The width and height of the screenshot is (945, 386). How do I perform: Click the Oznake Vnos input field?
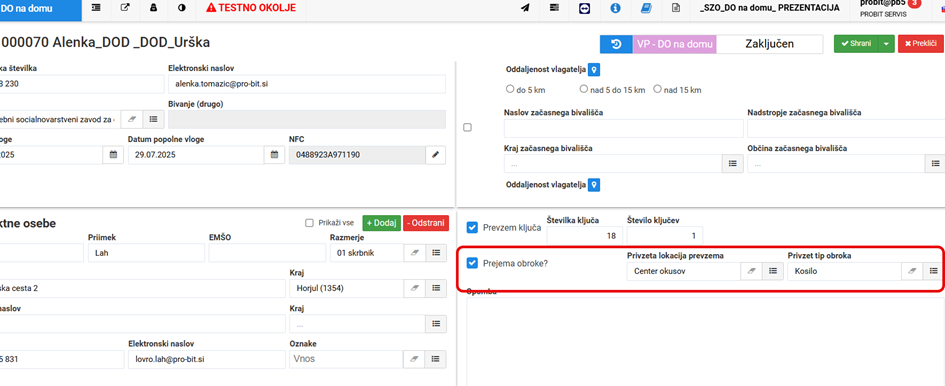[x=346, y=359]
